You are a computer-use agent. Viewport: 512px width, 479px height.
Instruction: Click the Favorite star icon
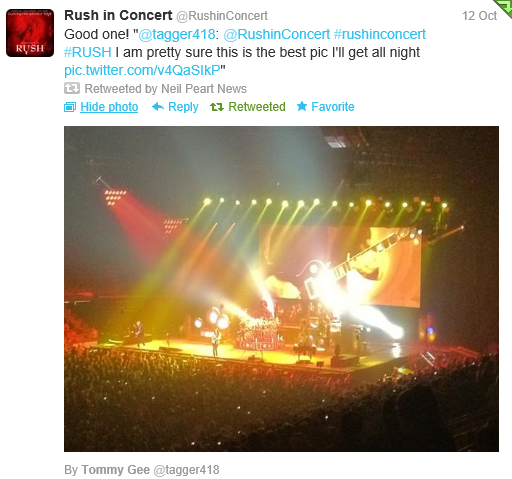click(302, 106)
